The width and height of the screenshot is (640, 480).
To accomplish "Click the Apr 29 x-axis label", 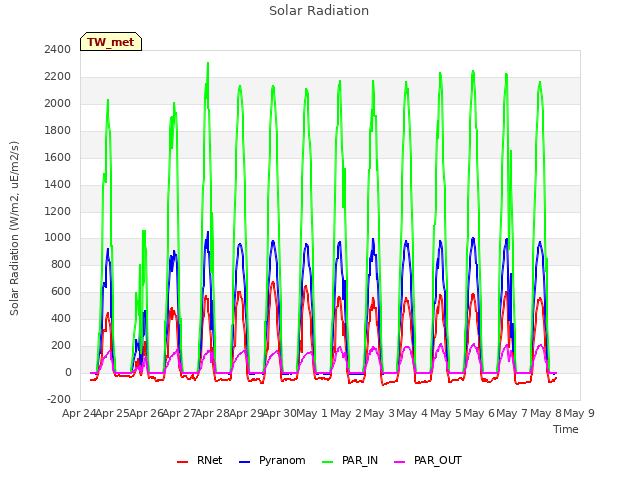I will (x=246, y=413).
